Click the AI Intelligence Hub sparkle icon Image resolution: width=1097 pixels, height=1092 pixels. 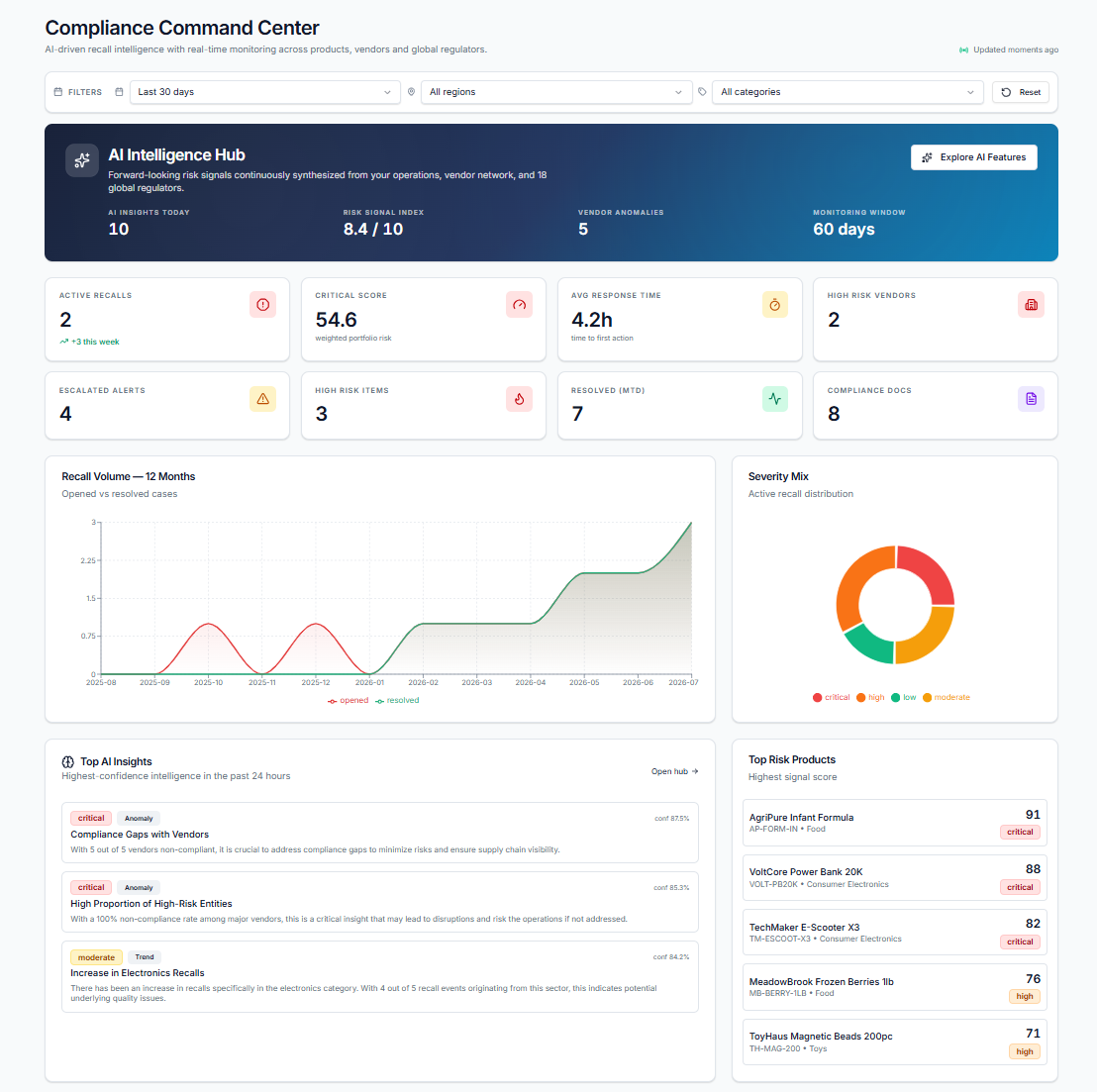tap(82, 160)
